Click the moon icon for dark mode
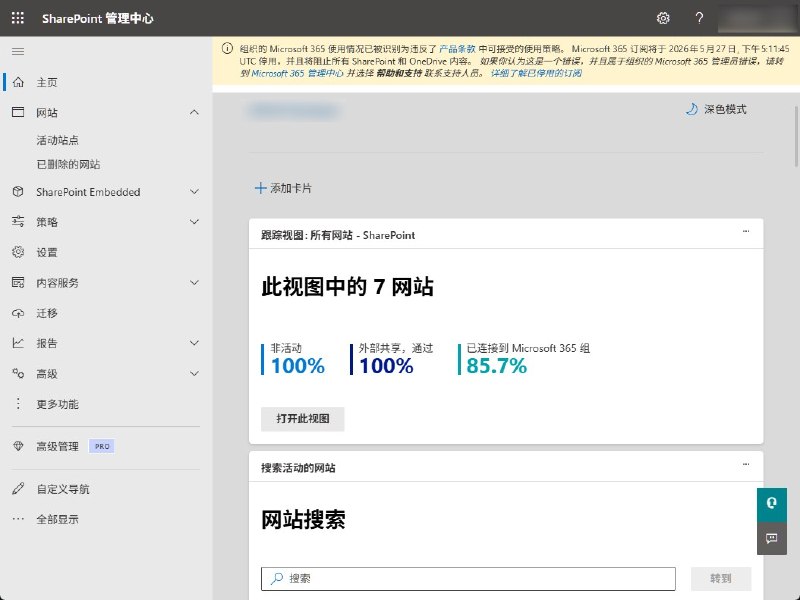Screen dimensions: 800x600 (691, 109)
